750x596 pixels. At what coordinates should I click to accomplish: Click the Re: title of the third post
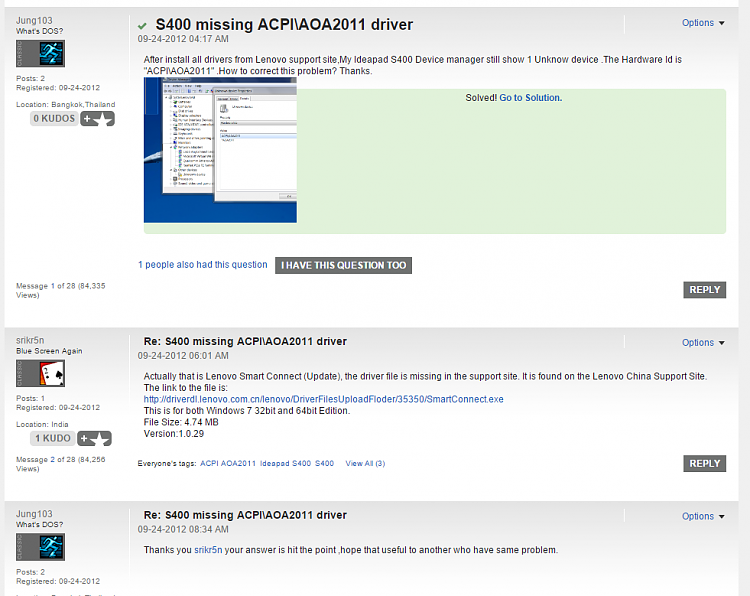245,515
